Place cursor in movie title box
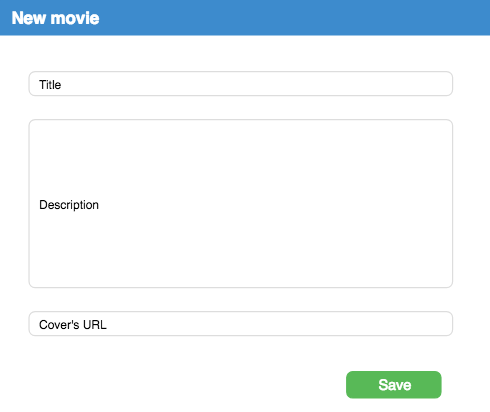The height and width of the screenshot is (412, 490). coord(241,84)
